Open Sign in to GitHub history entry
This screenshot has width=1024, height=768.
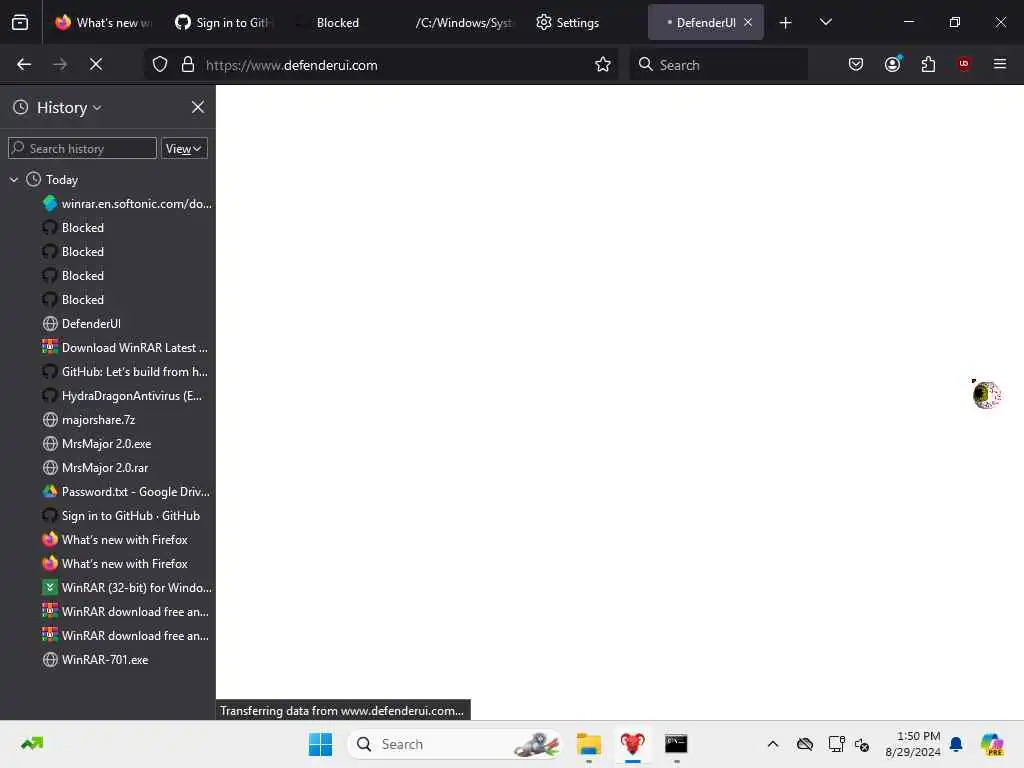point(121,516)
